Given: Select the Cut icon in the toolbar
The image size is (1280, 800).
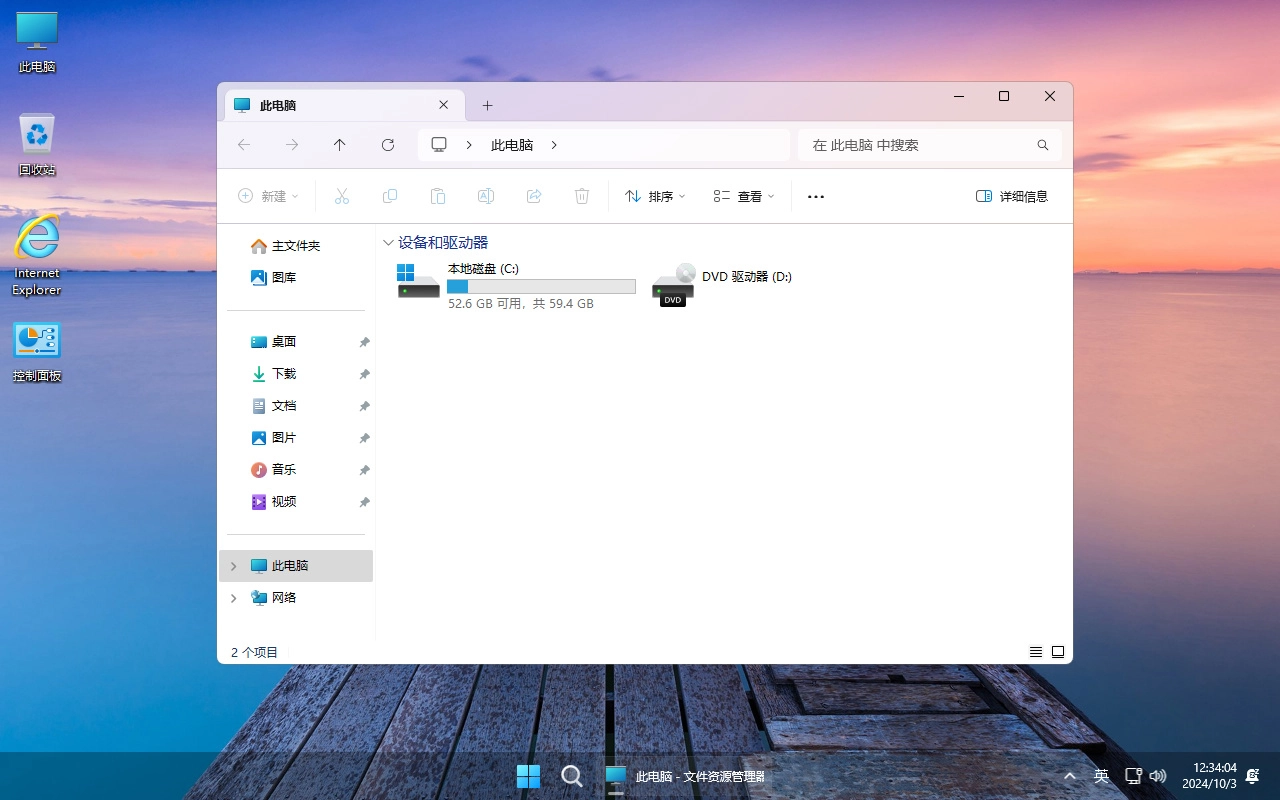Looking at the screenshot, I should [x=342, y=196].
